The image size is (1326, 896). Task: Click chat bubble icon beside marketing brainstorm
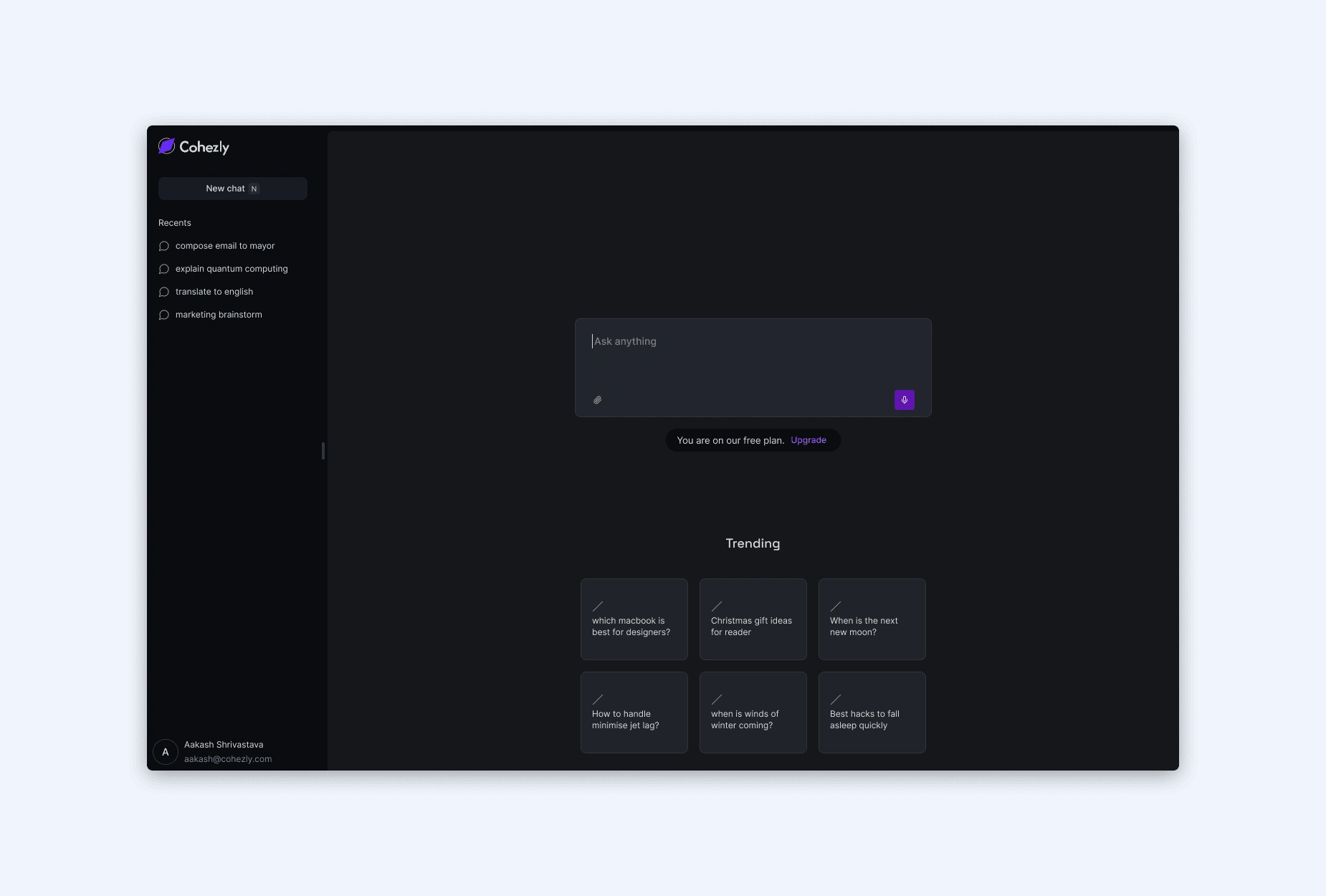click(x=164, y=315)
